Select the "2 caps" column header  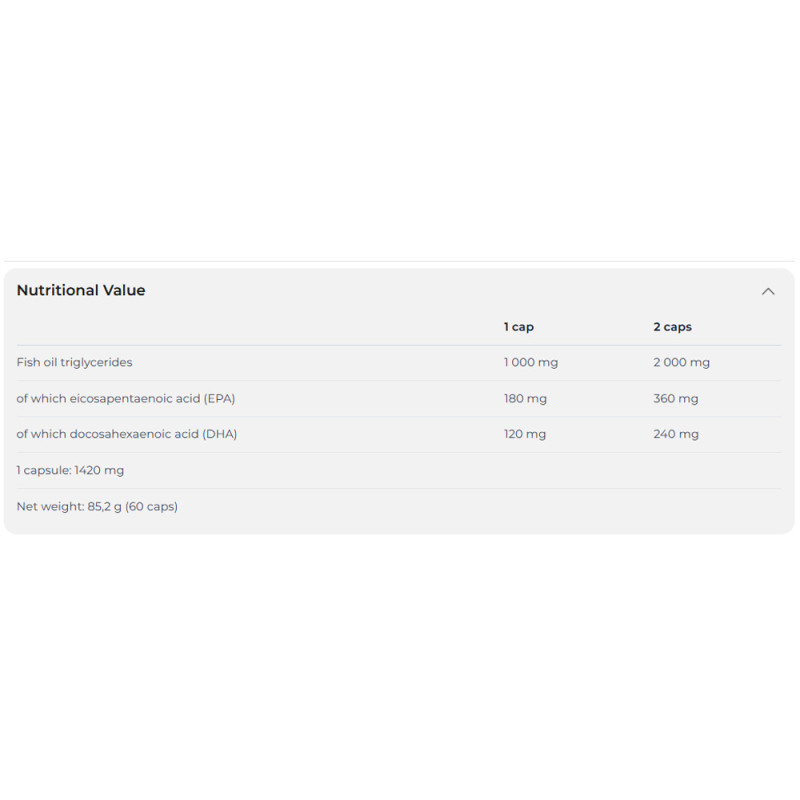pos(672,327)
